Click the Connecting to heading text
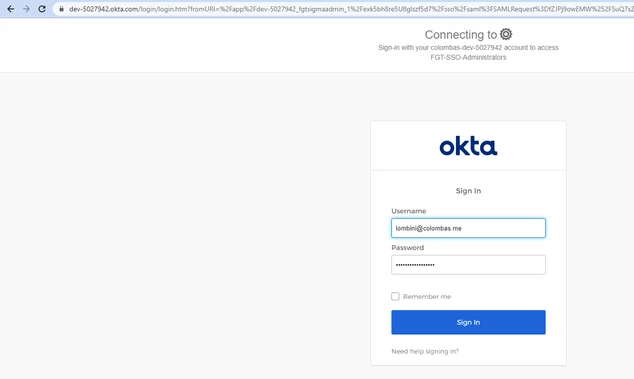This screenshot has height=379, width=634. pyautogui.click(x=461, y=35)
